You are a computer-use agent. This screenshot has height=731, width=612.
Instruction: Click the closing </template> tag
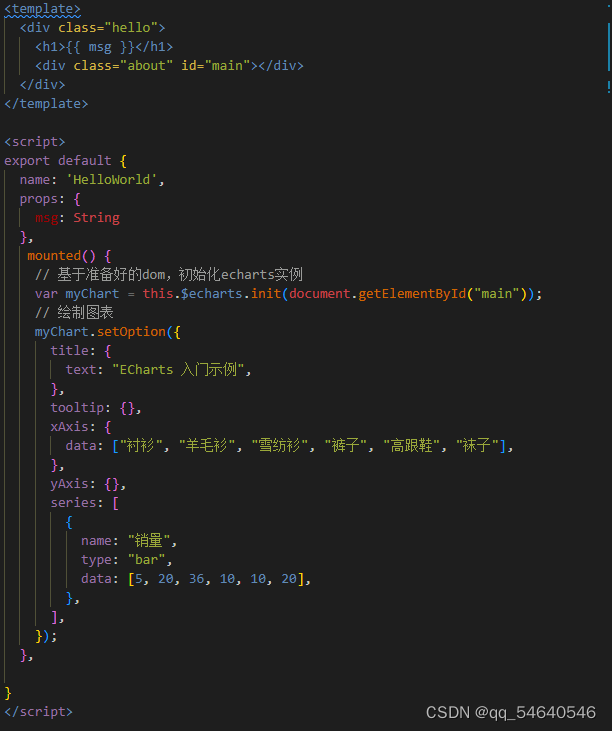pos(46,103)
